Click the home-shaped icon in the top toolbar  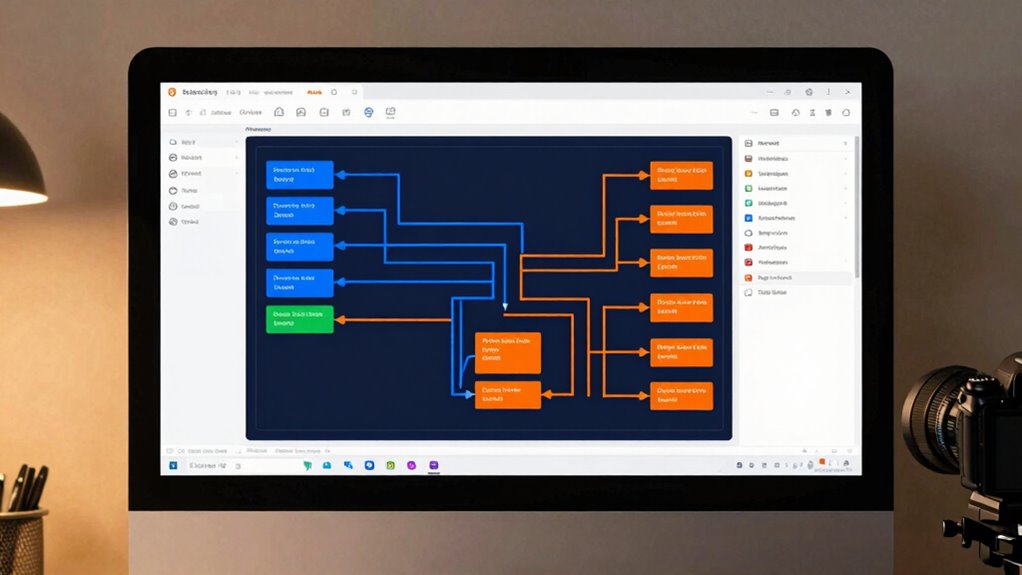(278, 113)
